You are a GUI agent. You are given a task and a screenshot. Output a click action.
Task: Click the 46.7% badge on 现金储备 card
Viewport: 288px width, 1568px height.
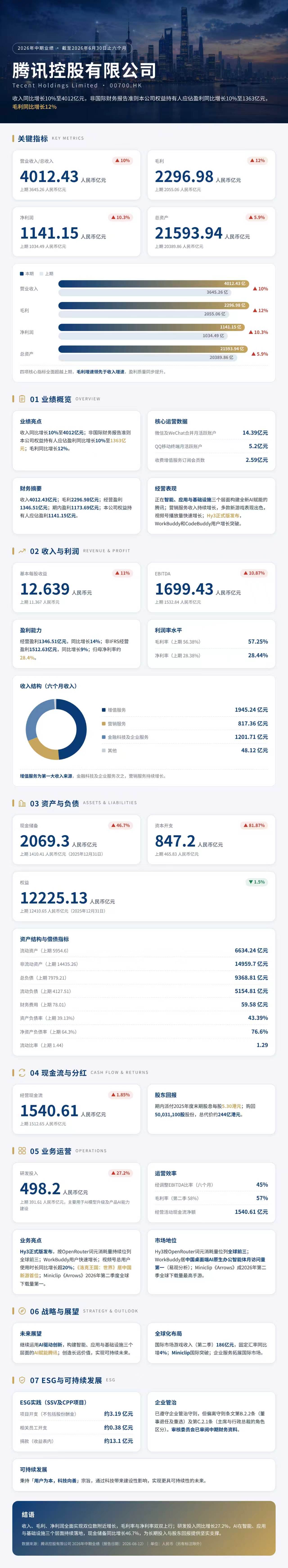point(121,825)
